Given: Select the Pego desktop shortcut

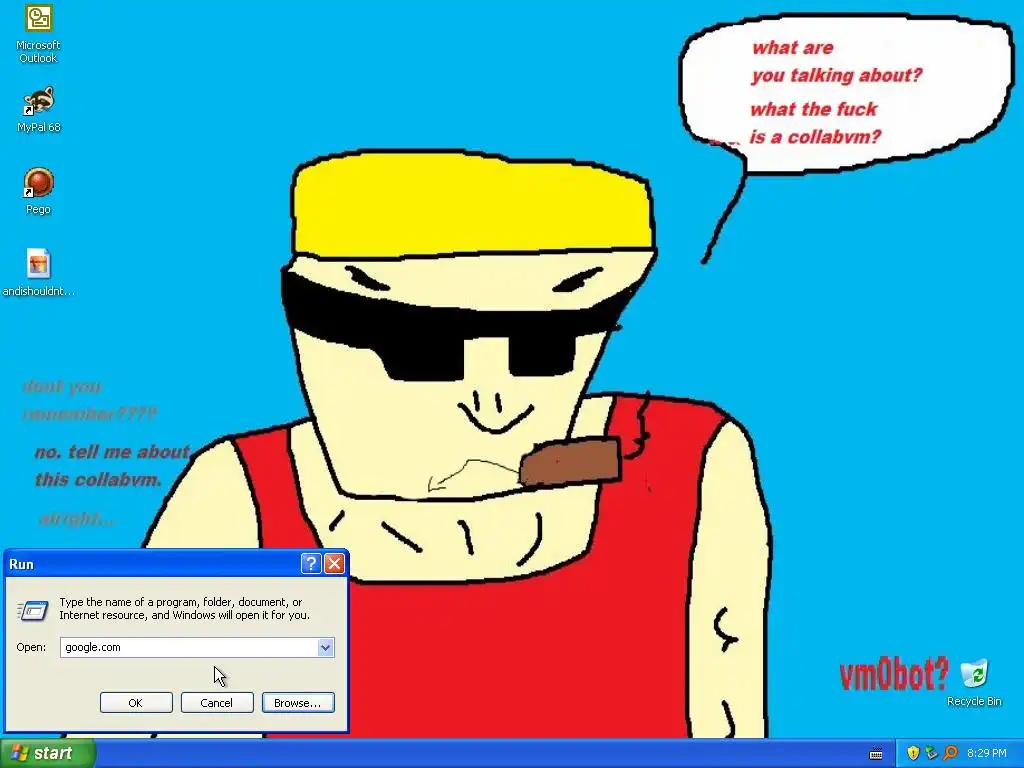Looking at the screenshot, I should (38, 191).
